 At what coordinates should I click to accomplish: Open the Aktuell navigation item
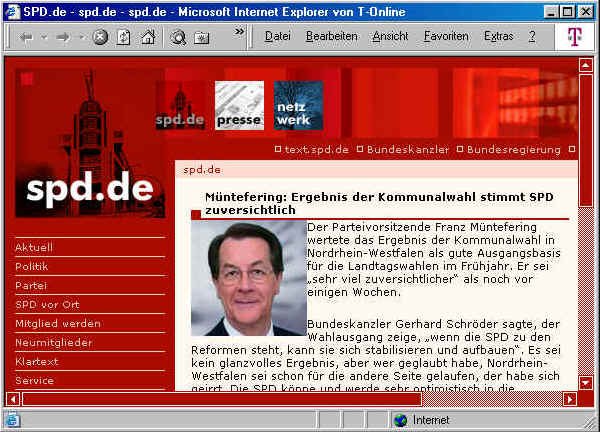click(x=90, y=247)
